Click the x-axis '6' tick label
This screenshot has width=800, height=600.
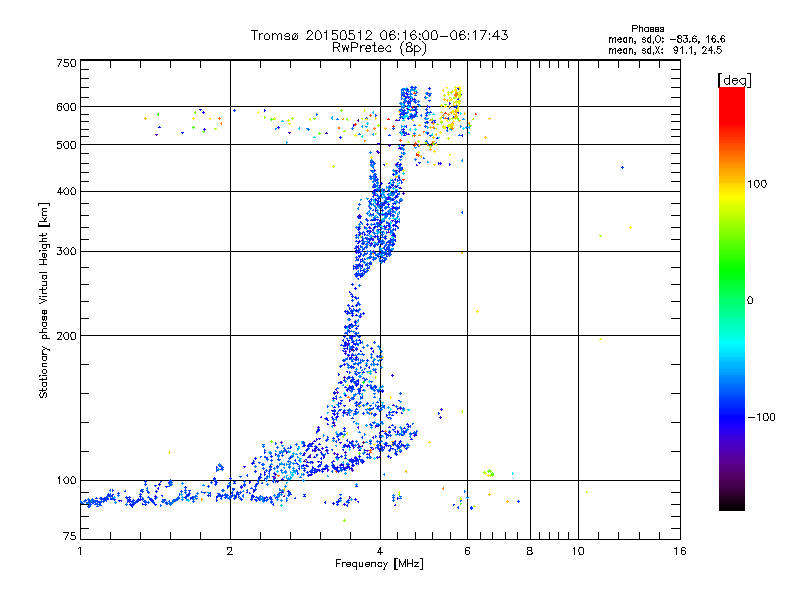[467, 551]
